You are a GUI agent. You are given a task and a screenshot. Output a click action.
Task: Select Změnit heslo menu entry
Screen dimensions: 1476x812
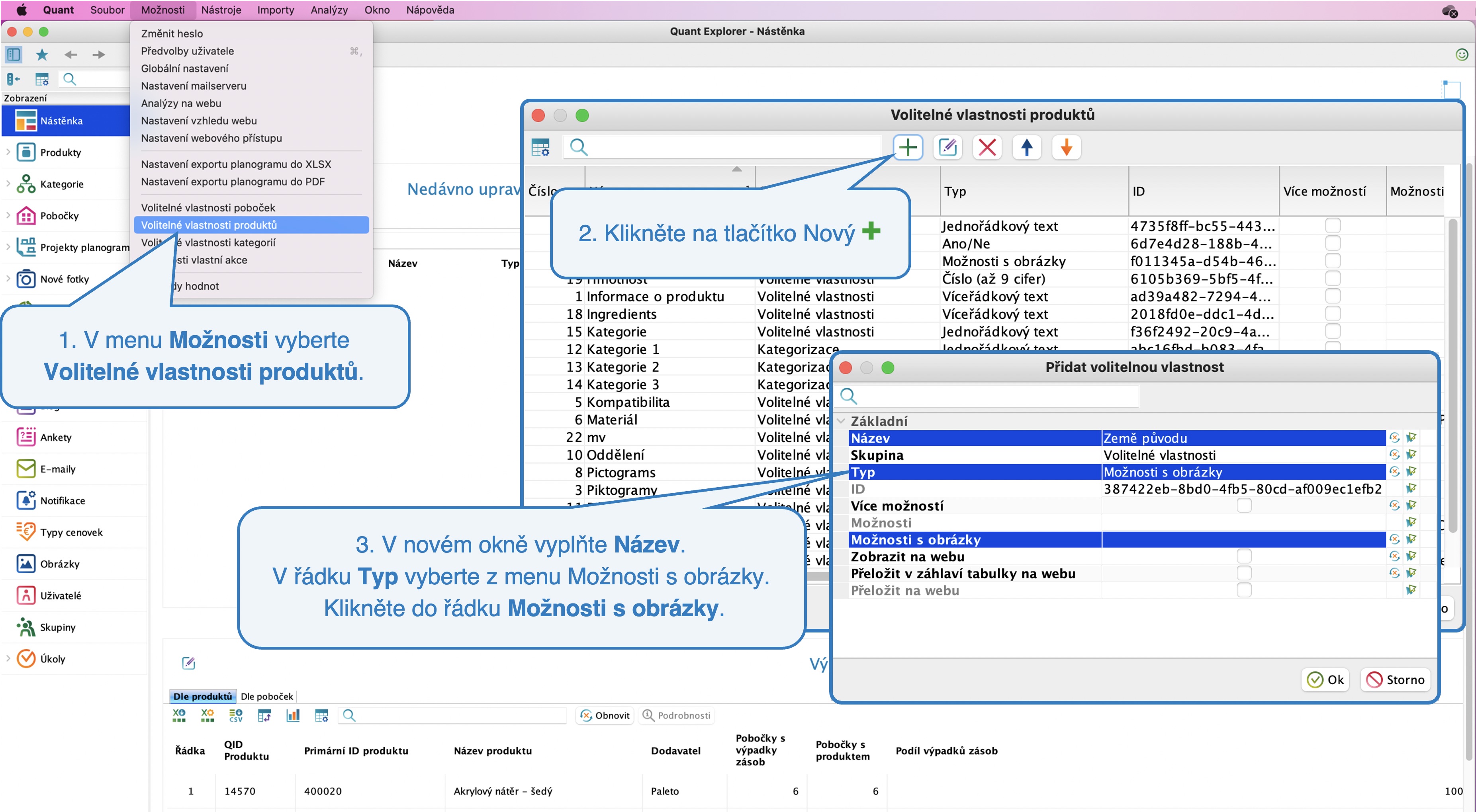coord(172,34)
